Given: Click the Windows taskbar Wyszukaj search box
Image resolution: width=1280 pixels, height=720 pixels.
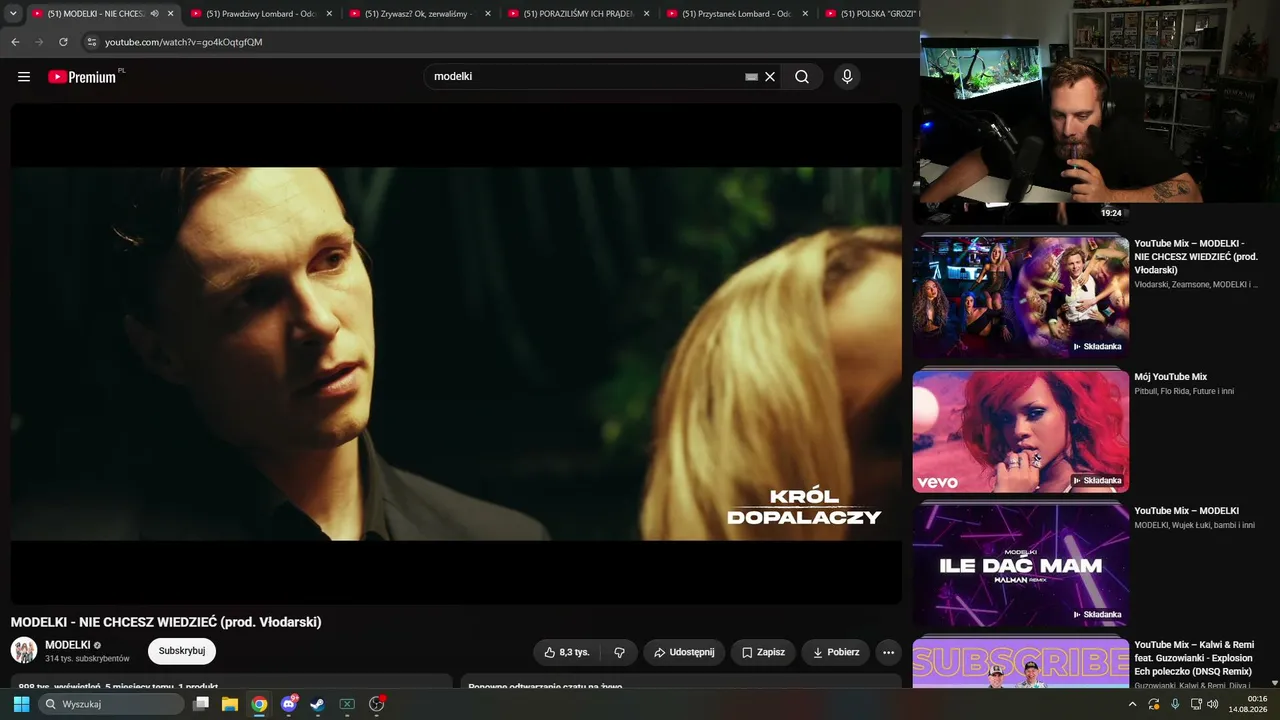Looking at the screenshot, I should tap(111, 704).
